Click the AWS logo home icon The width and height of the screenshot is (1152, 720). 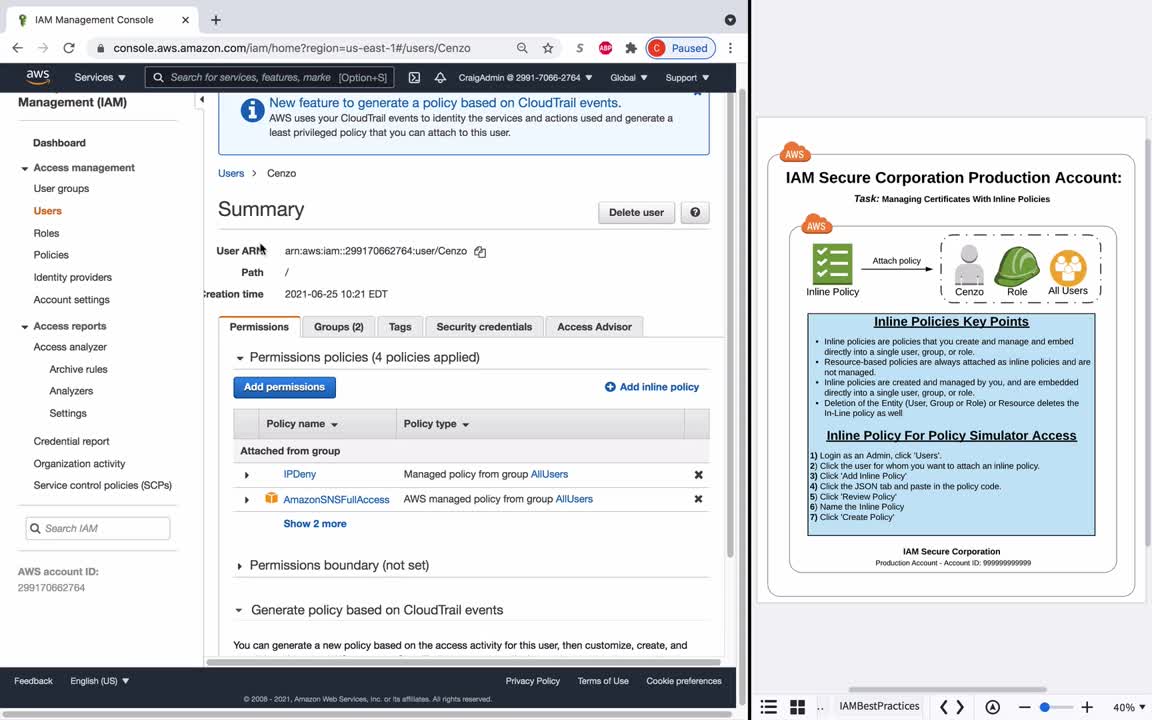(x=37, y=77)
